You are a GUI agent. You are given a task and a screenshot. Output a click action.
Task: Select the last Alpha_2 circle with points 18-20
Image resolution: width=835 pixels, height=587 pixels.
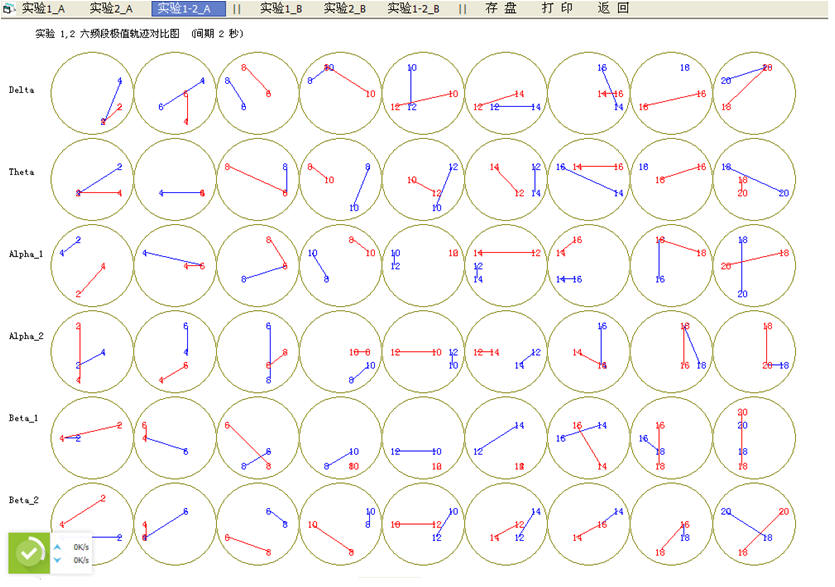[x=754, y=352]
